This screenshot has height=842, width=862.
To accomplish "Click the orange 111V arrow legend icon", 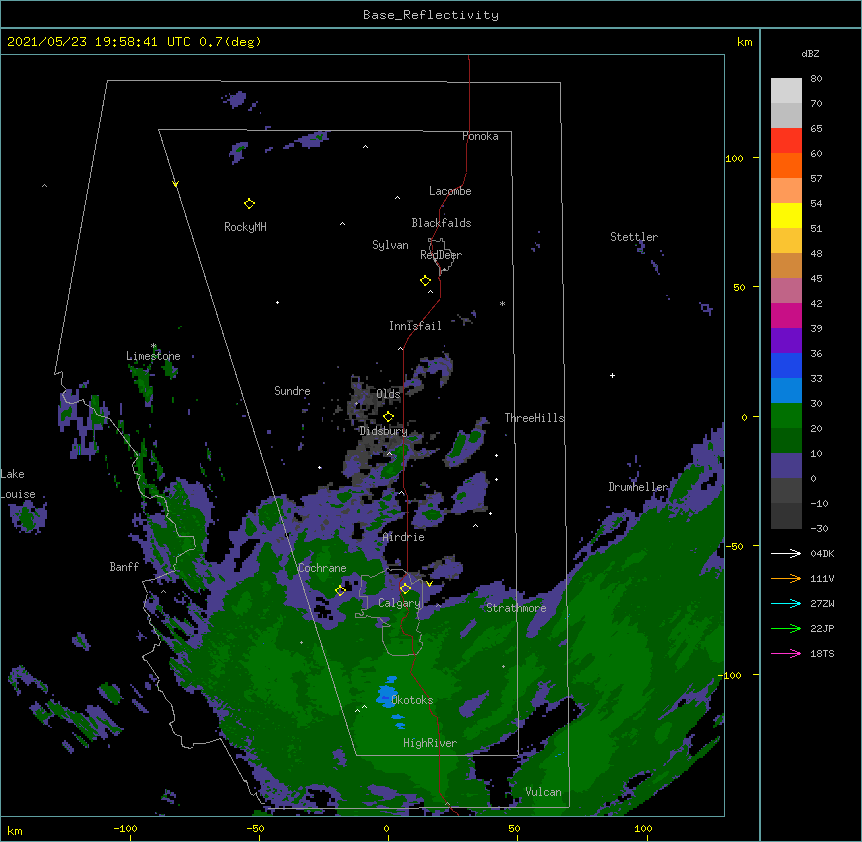I will tap(786, 578).
